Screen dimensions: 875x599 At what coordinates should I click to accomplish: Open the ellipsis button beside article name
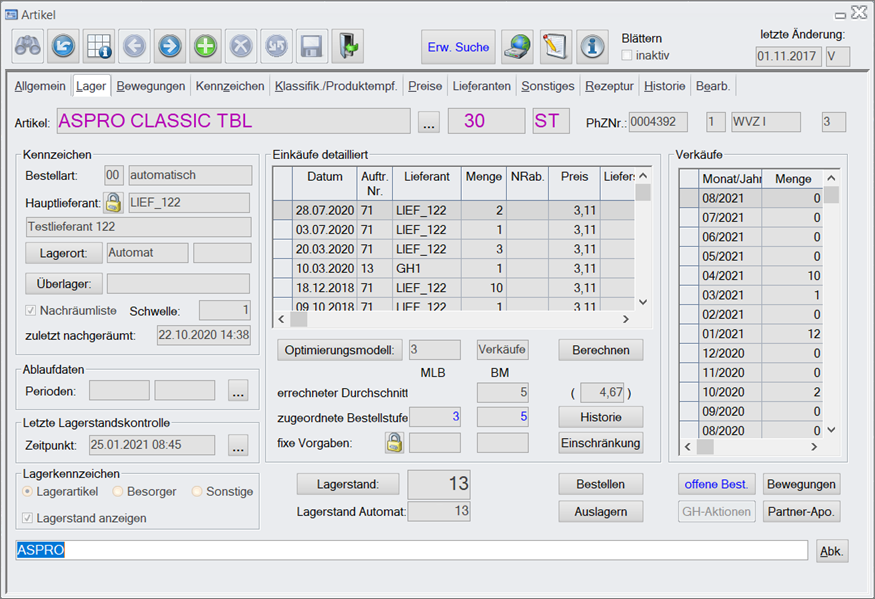[429, 122]
